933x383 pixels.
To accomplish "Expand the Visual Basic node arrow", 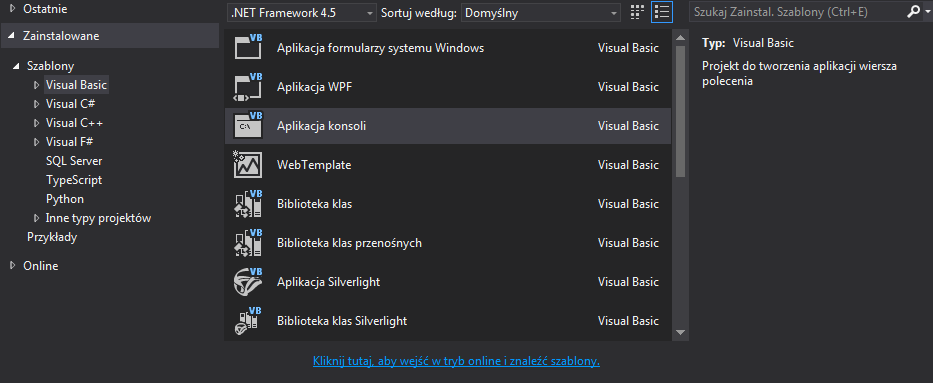I will (x=36, y=85).
